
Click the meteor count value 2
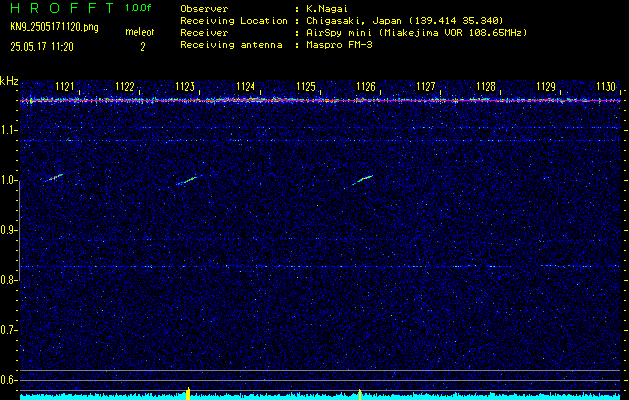click(142, 47)
